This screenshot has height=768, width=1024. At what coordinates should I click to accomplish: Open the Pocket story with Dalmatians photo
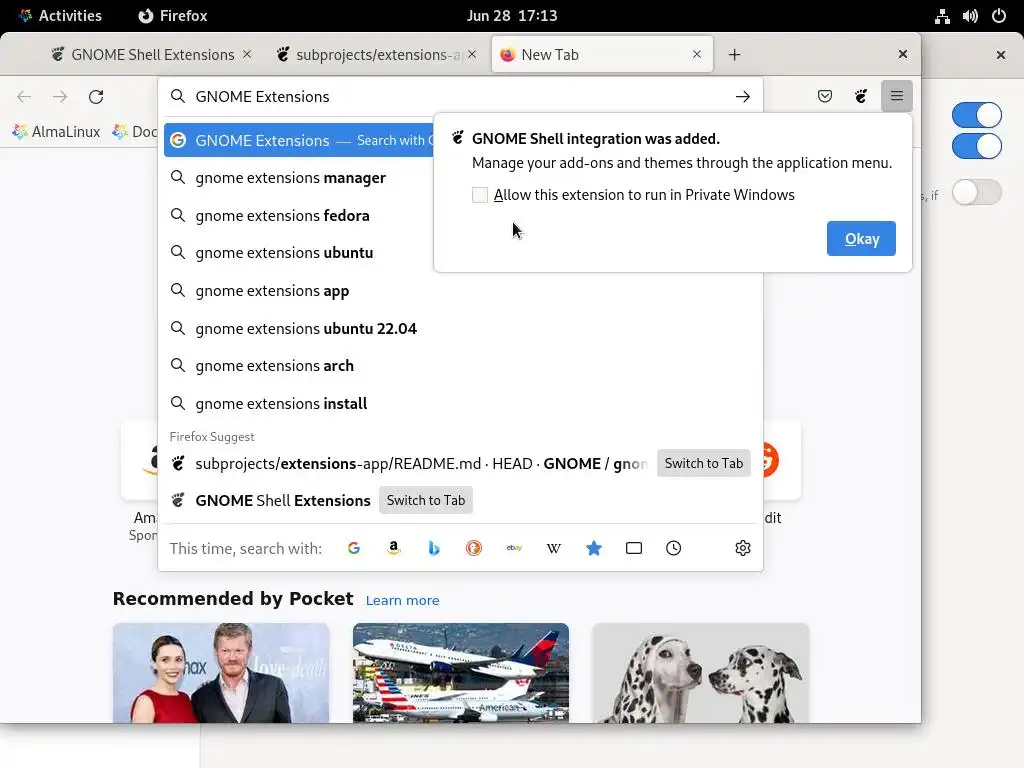click(701, 673)
